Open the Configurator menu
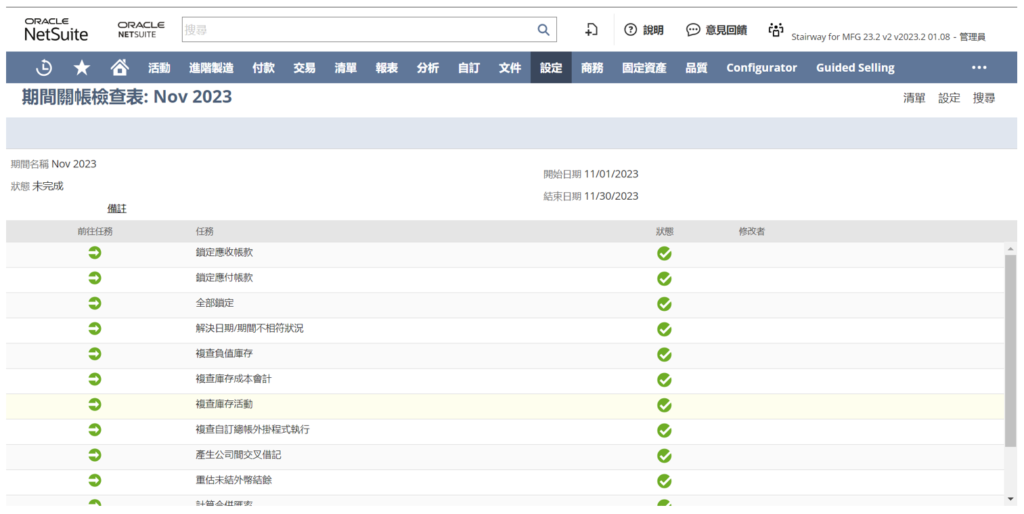 click(761, 68)
